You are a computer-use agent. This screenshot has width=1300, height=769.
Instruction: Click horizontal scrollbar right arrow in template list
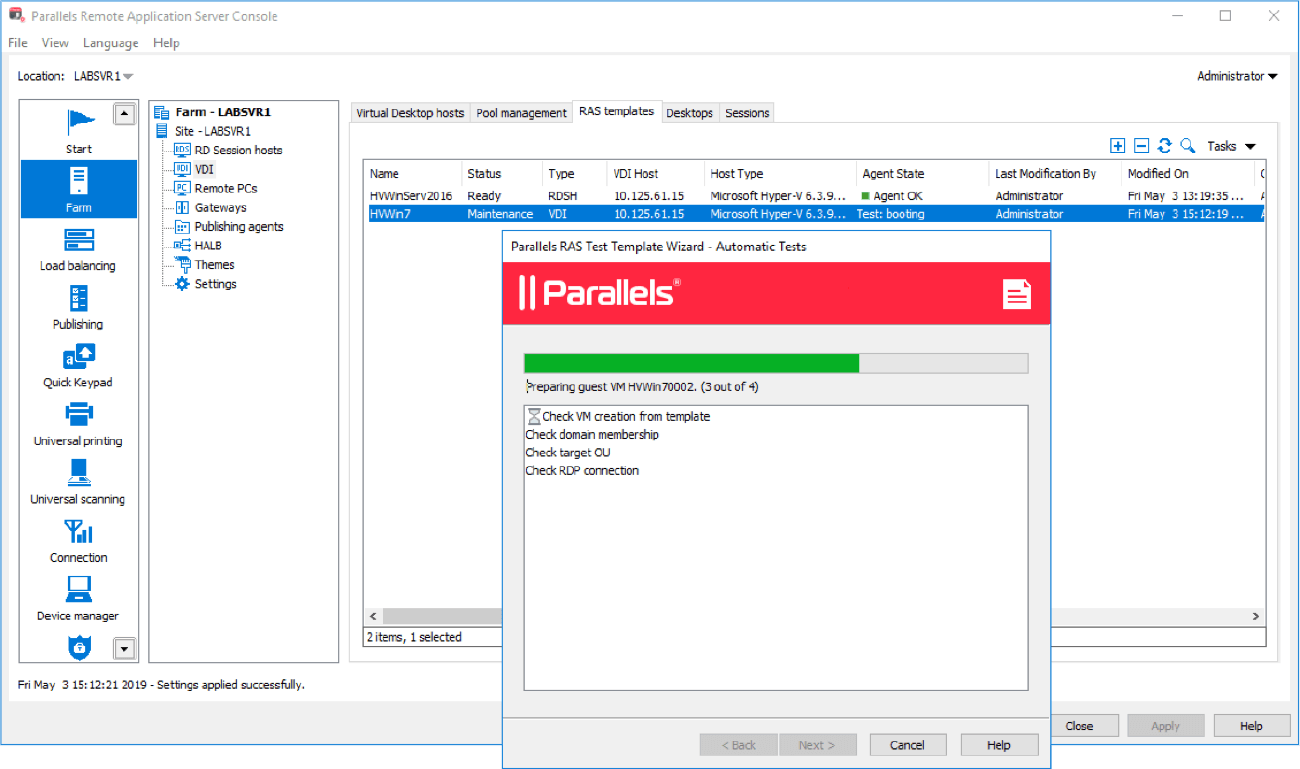point(1258,616)
